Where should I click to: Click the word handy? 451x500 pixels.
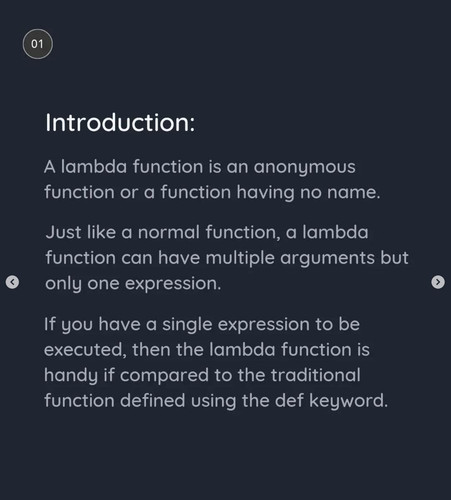(71, 376)
